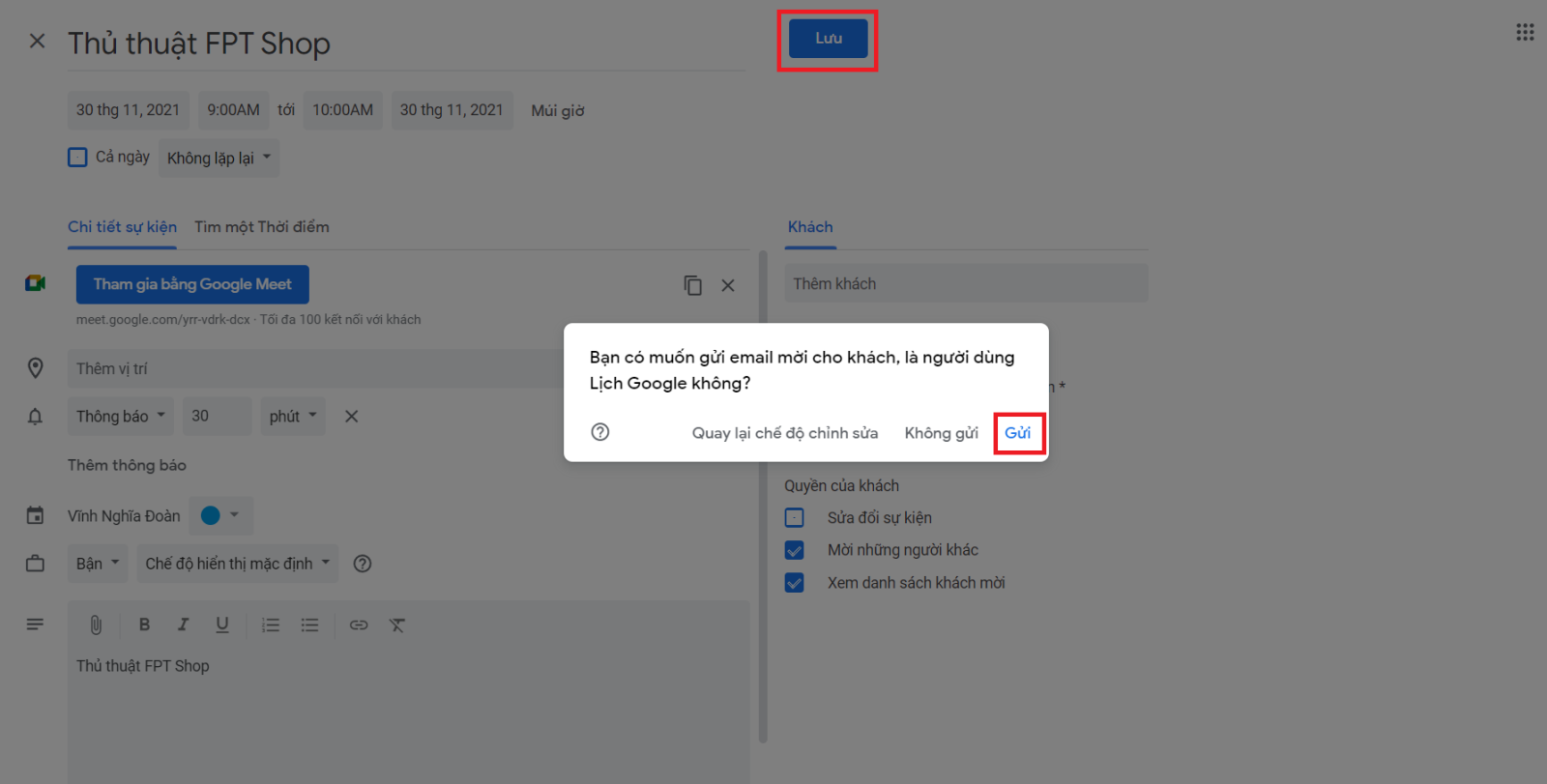Click the Thêm khách guest input

967,283
